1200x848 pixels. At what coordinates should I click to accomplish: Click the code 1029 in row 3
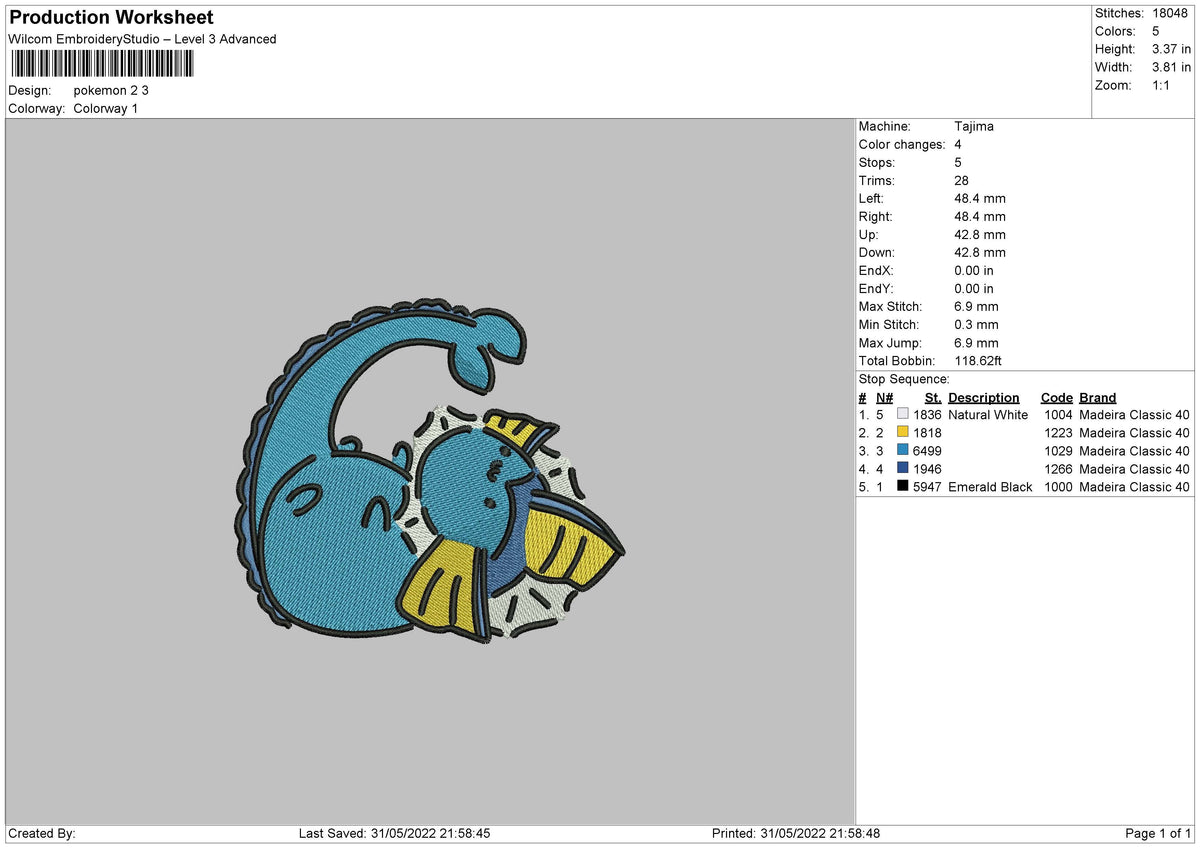1058,451
